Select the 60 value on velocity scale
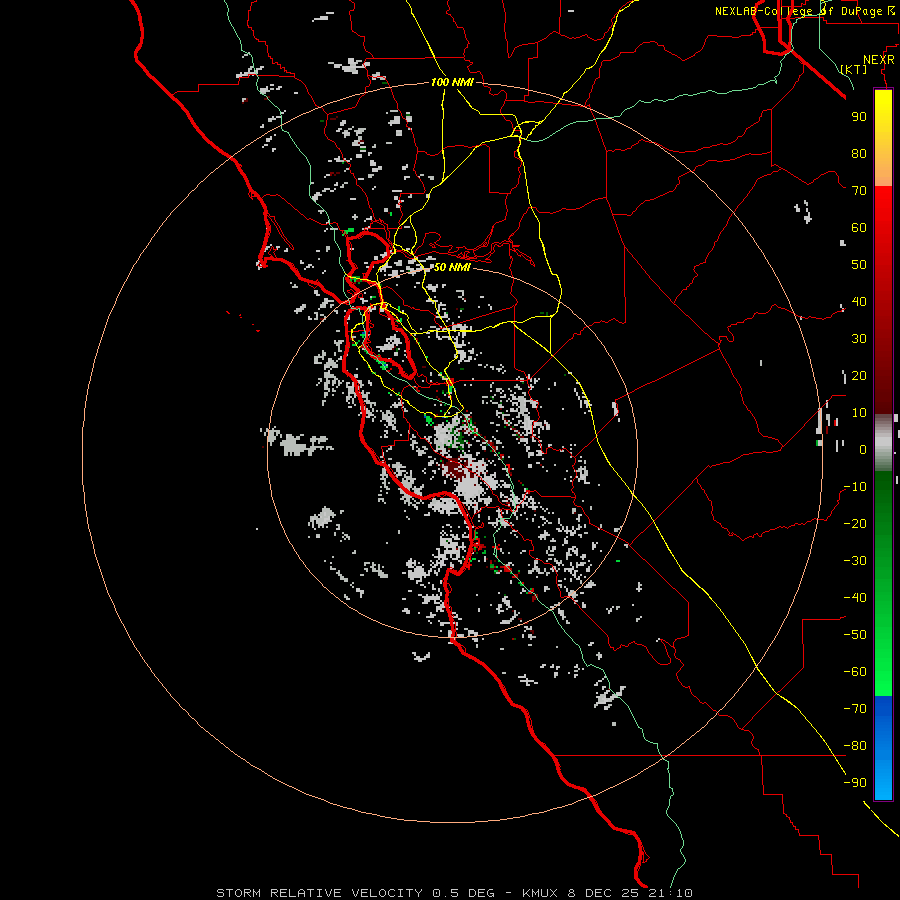 pos(859,227)
